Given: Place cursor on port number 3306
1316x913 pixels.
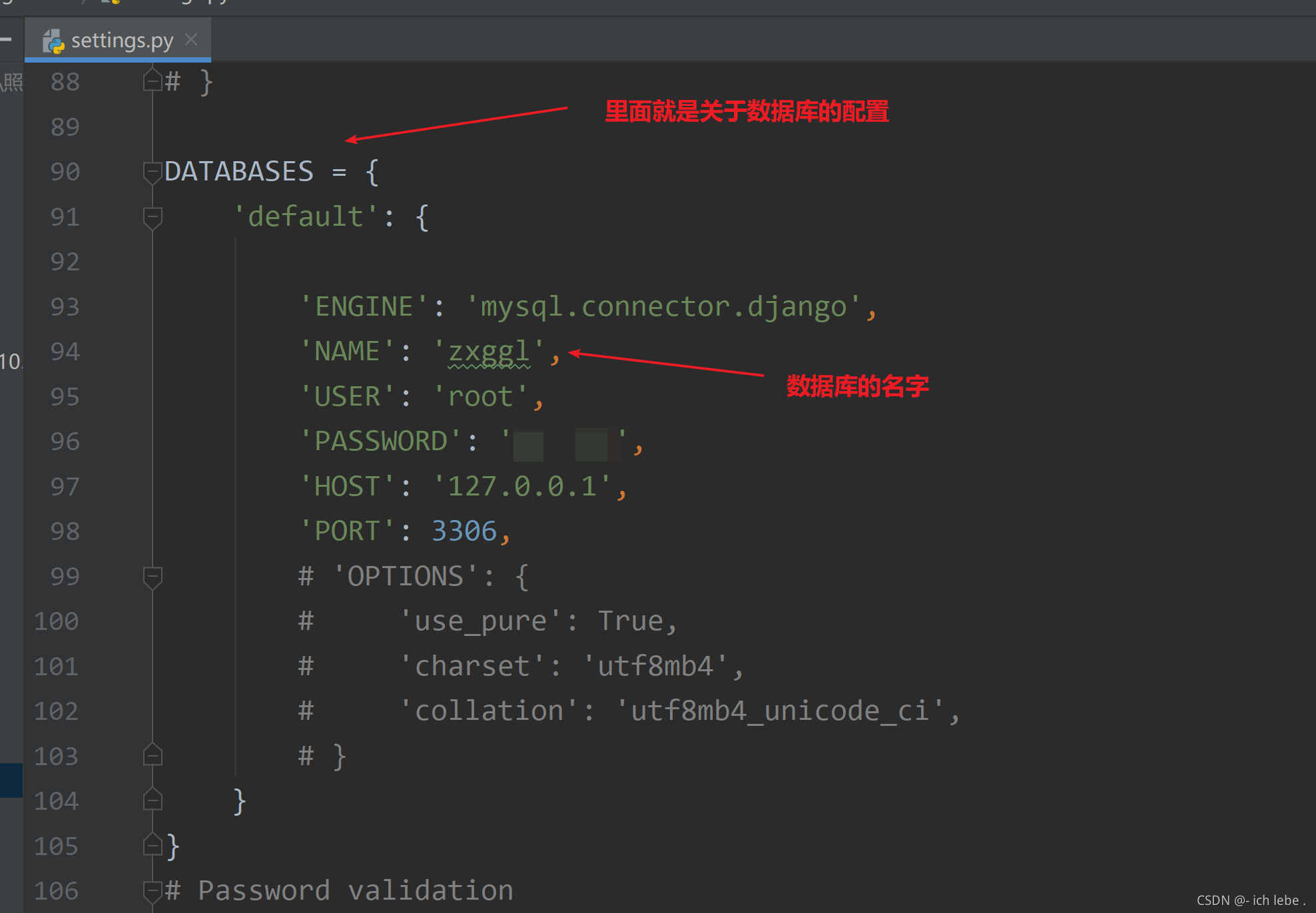Looking at the screenshot, I should [x=464, y=531].
